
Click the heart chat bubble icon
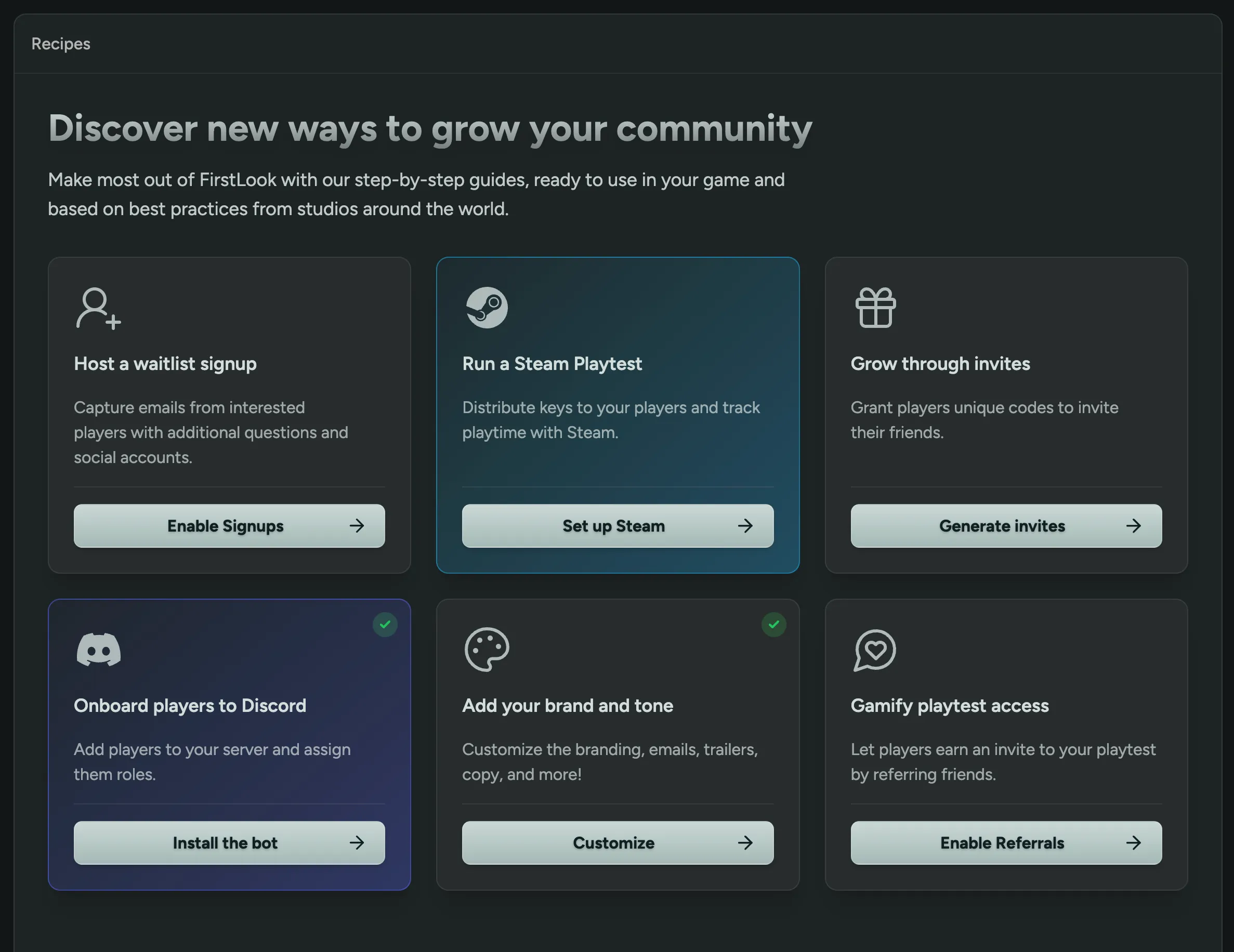pos(875,650)
